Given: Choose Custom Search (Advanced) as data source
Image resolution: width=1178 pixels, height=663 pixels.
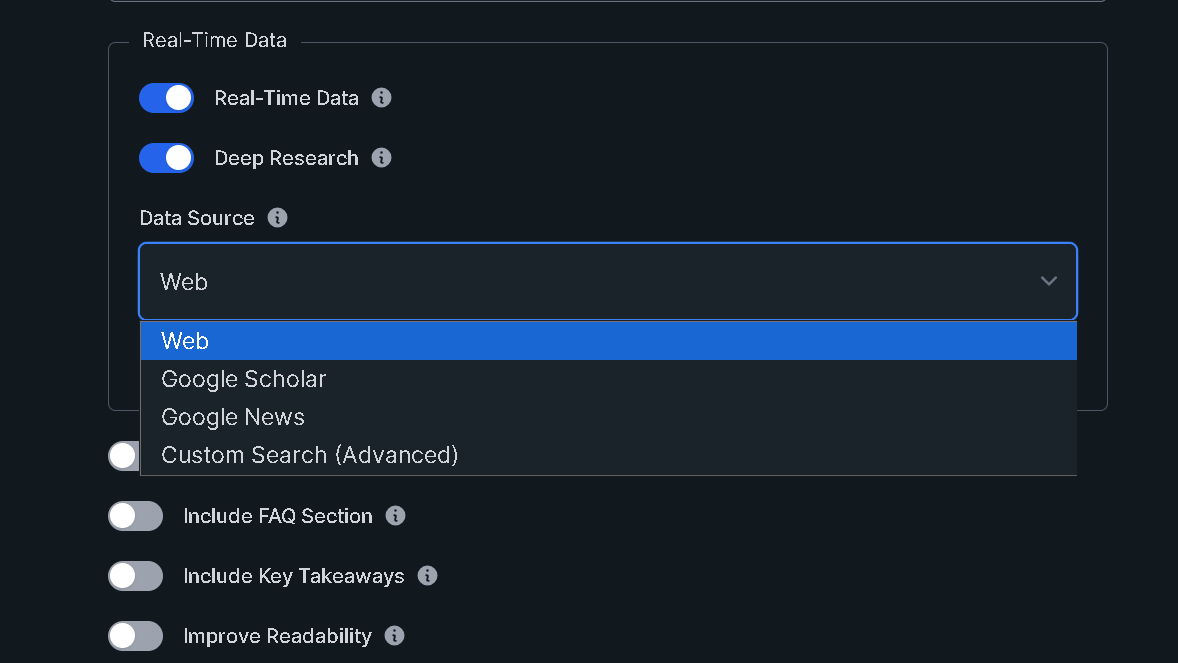Looking at the screenshot, I should click(x=309, y=454).
